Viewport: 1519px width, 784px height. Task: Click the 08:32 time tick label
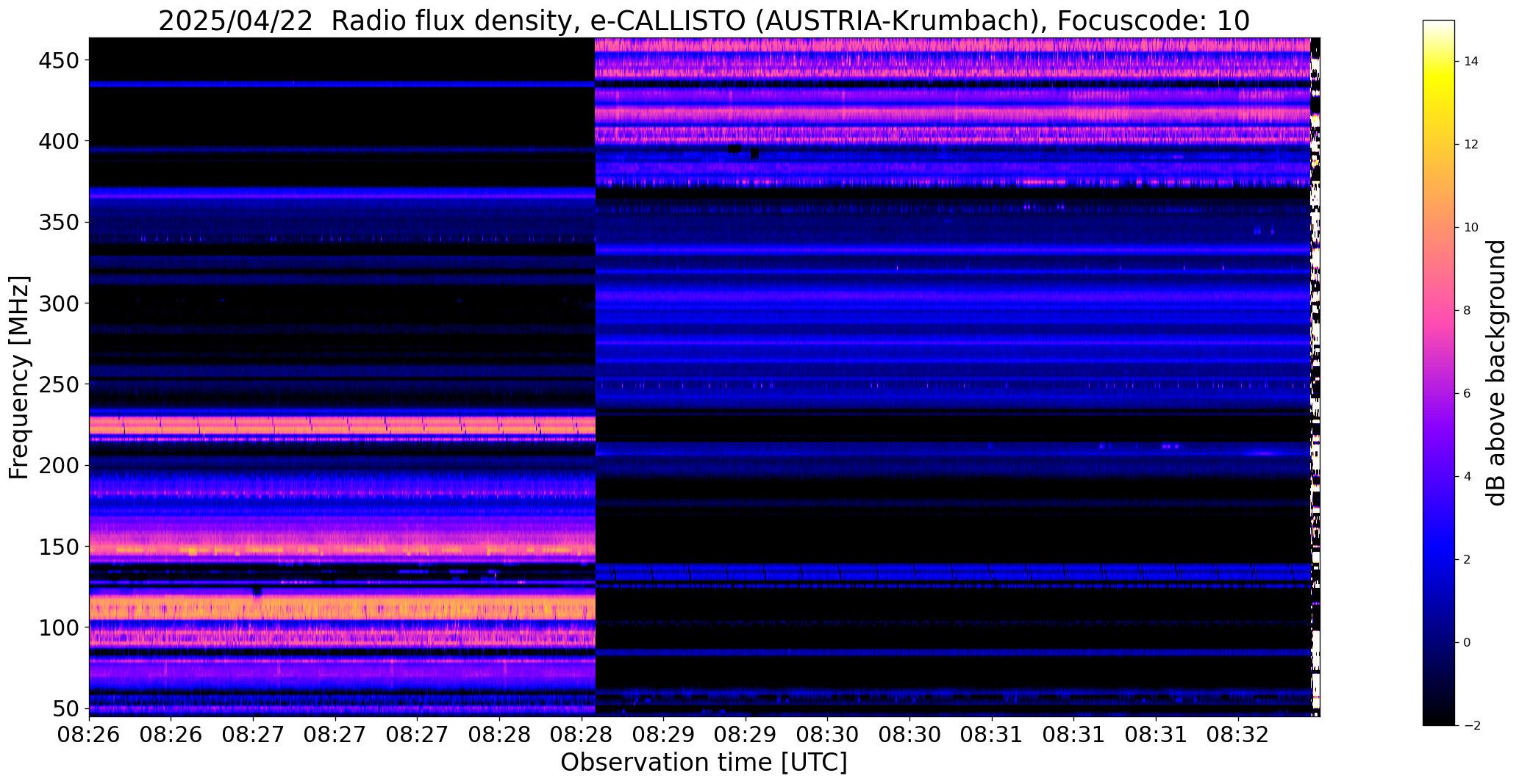1238,734
